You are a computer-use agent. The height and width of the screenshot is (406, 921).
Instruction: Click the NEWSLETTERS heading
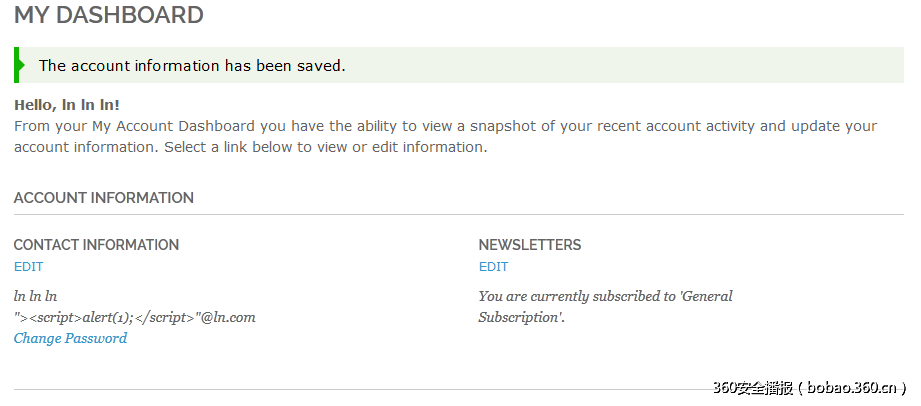click(x=529, y=245)
